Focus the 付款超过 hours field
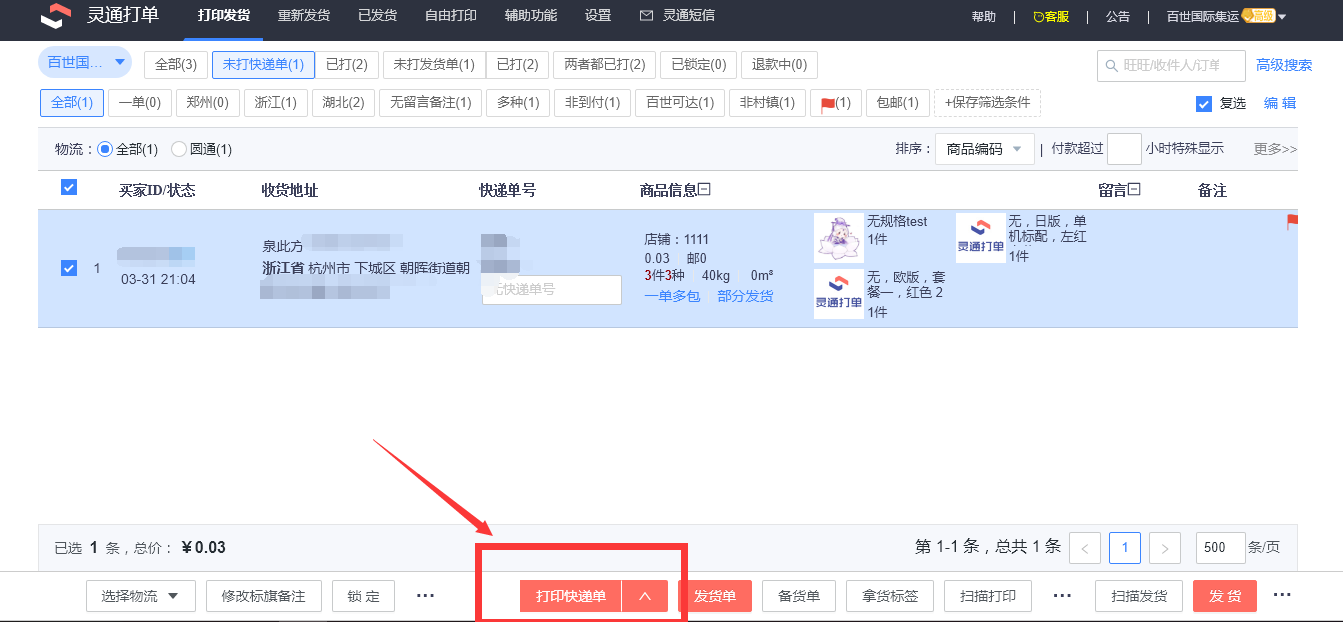 (x=1124, y=149)
